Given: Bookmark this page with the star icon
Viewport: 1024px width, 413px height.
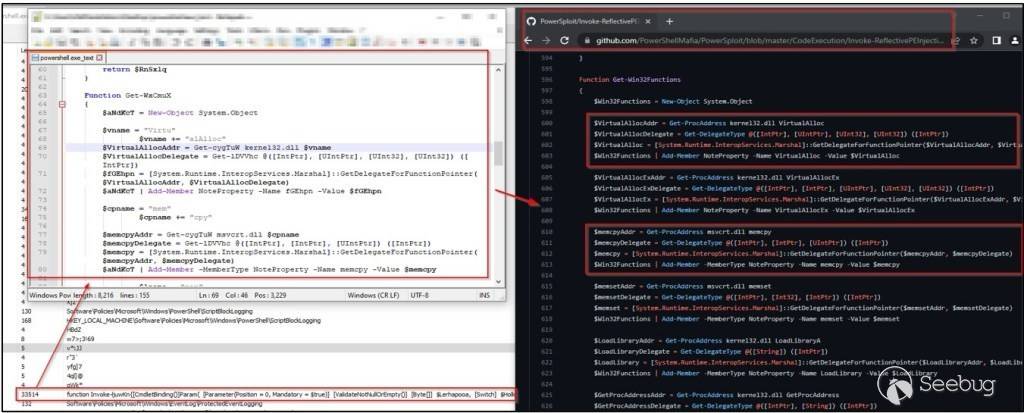Looking at the screenshot, I should (x=974, y=40).
